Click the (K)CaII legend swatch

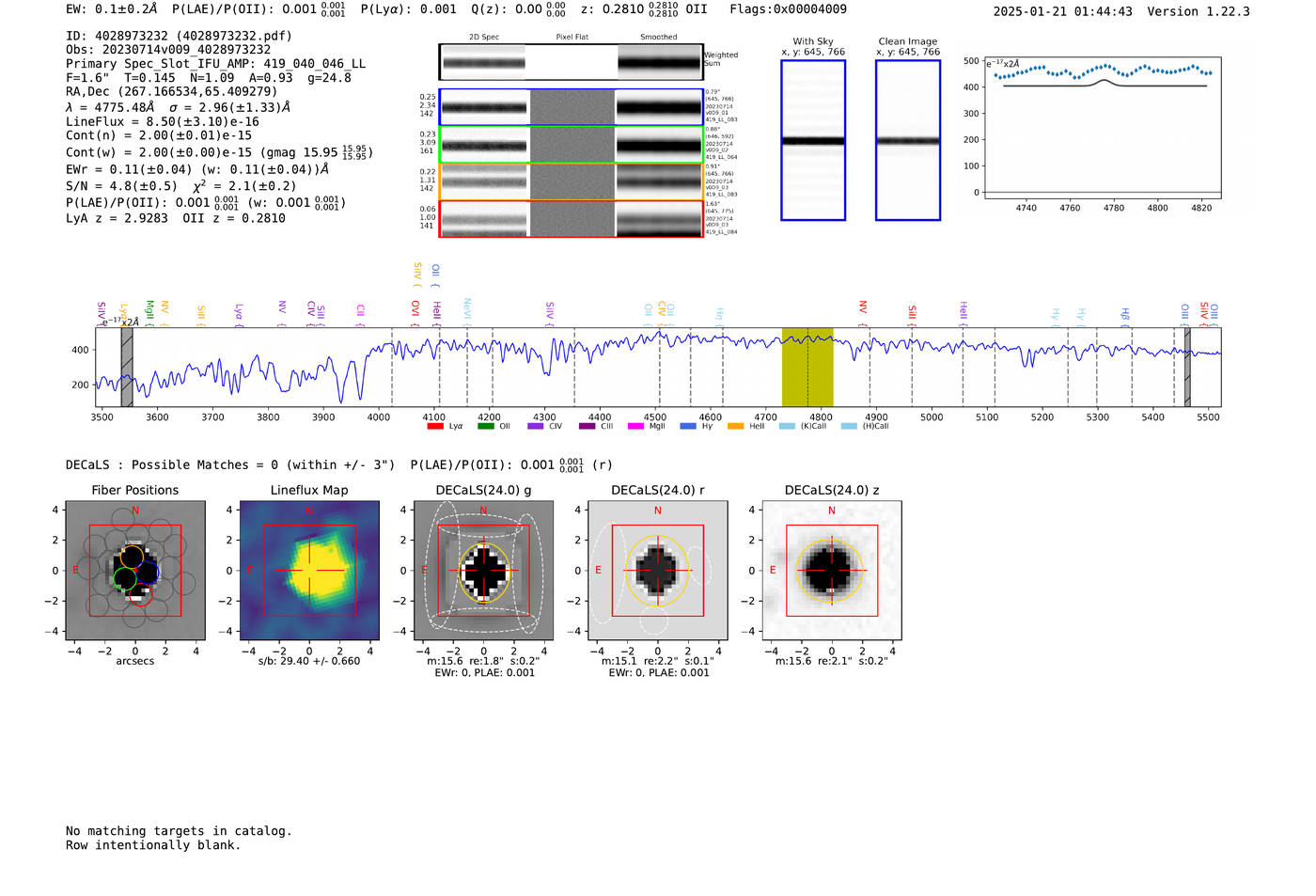click(787, 426)
